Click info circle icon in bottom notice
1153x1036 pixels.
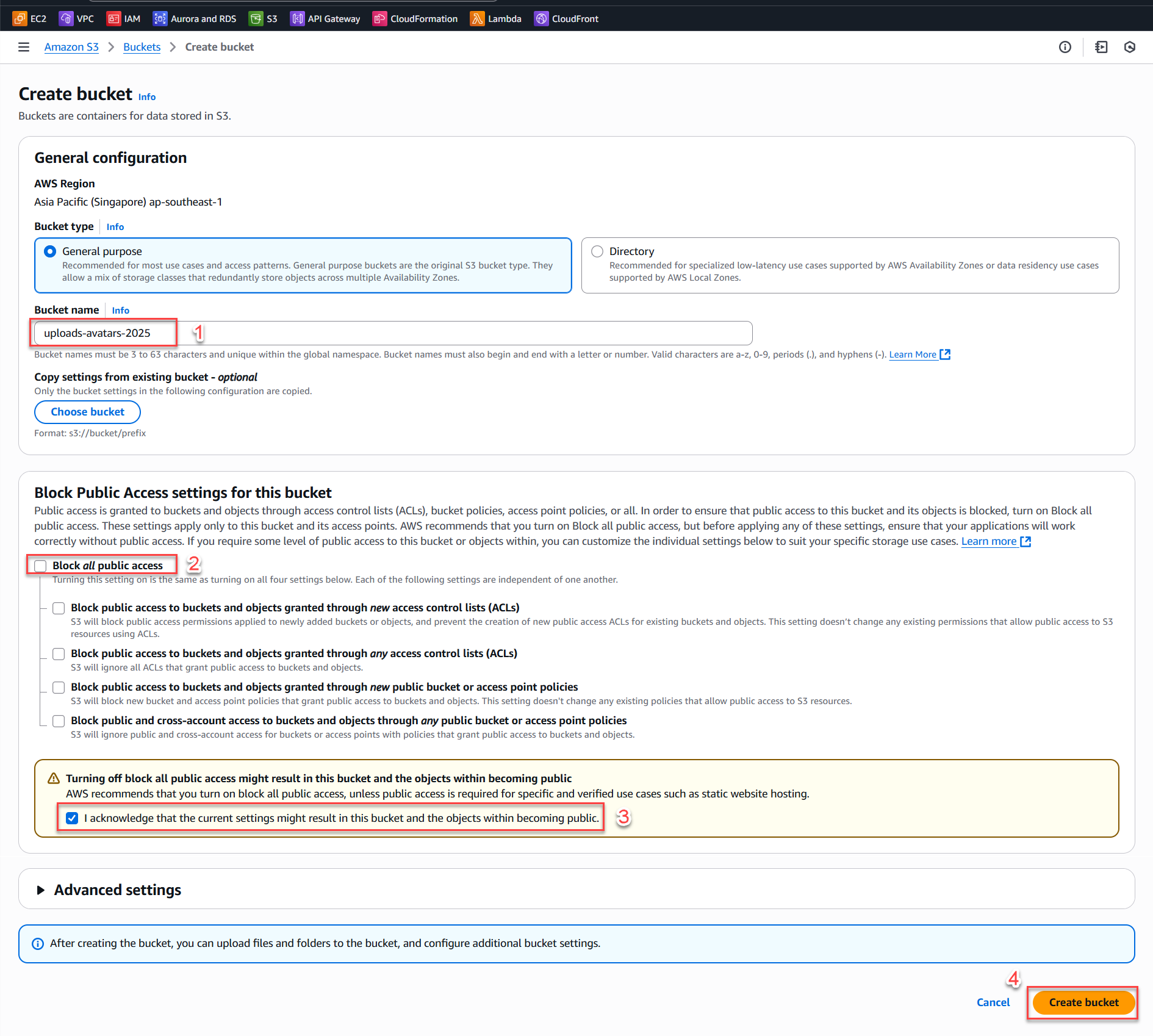click(38, 944)
